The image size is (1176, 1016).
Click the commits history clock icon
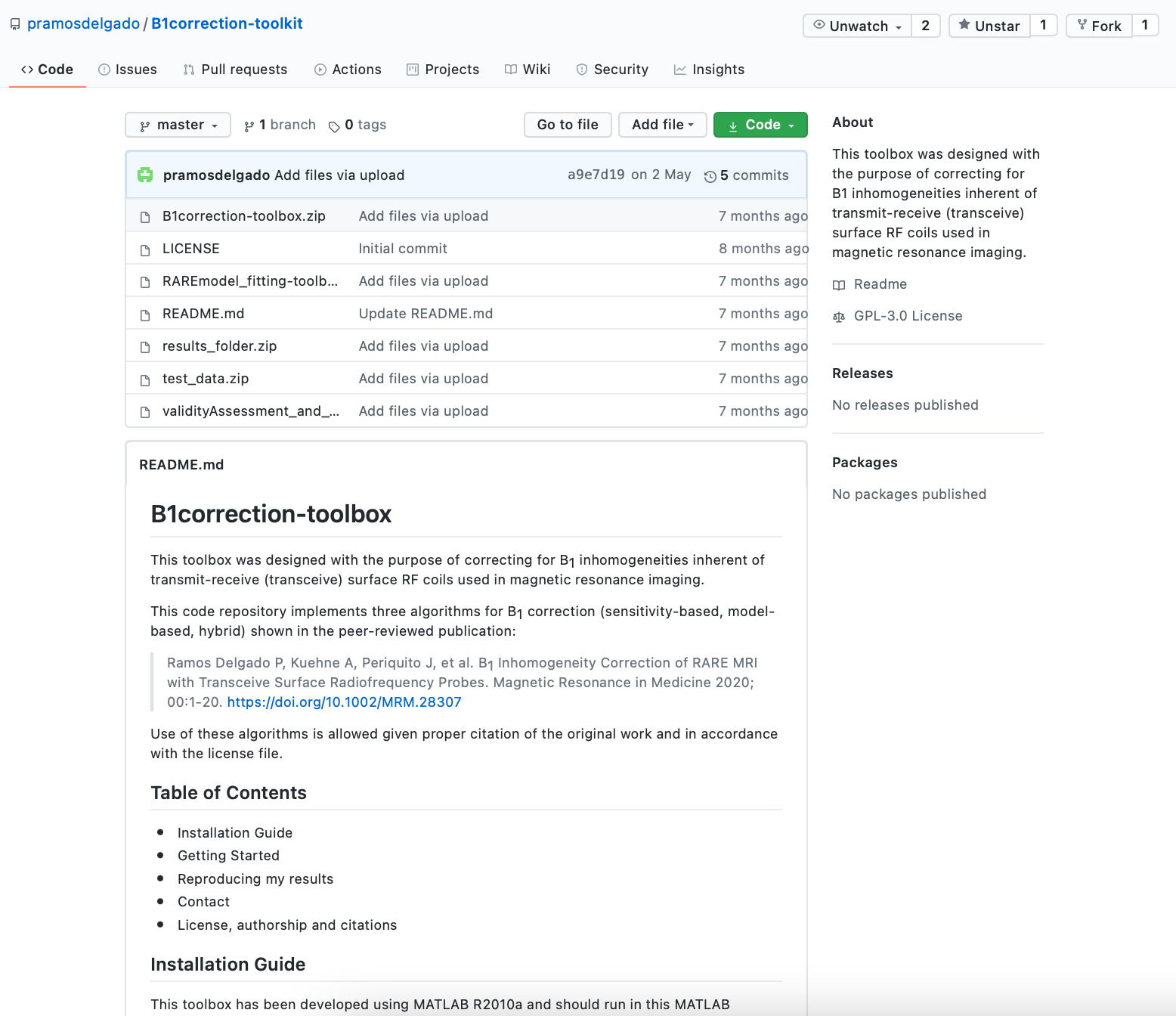tap(710, 176)
